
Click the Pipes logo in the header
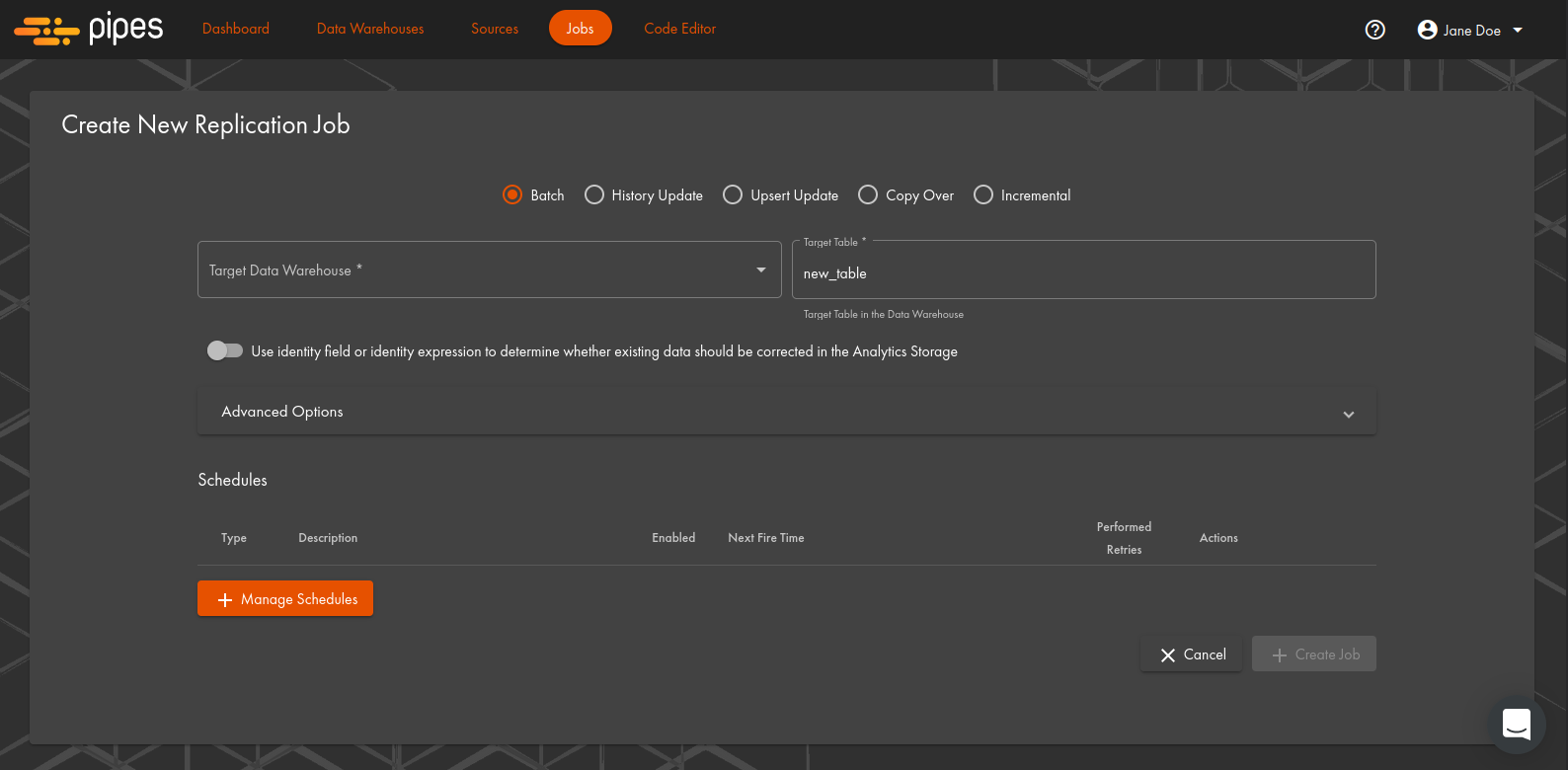click(89, 30)
